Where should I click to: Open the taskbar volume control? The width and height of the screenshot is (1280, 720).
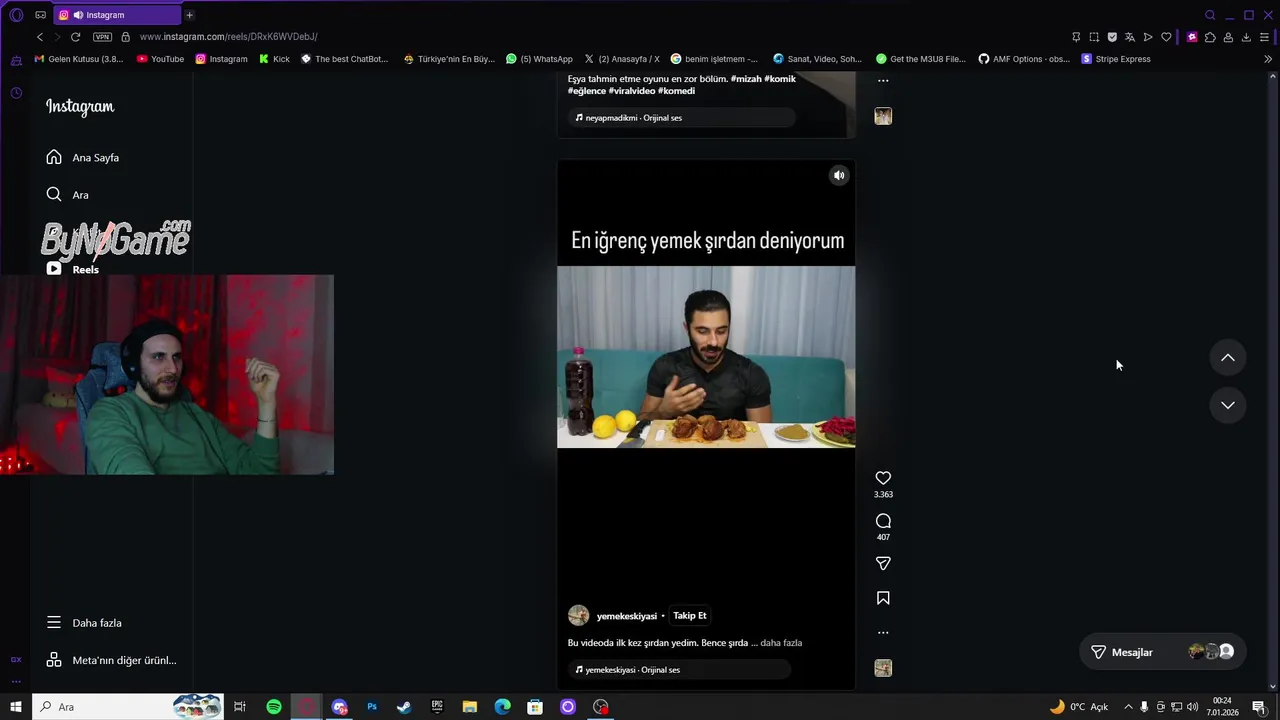[1193, 707]
